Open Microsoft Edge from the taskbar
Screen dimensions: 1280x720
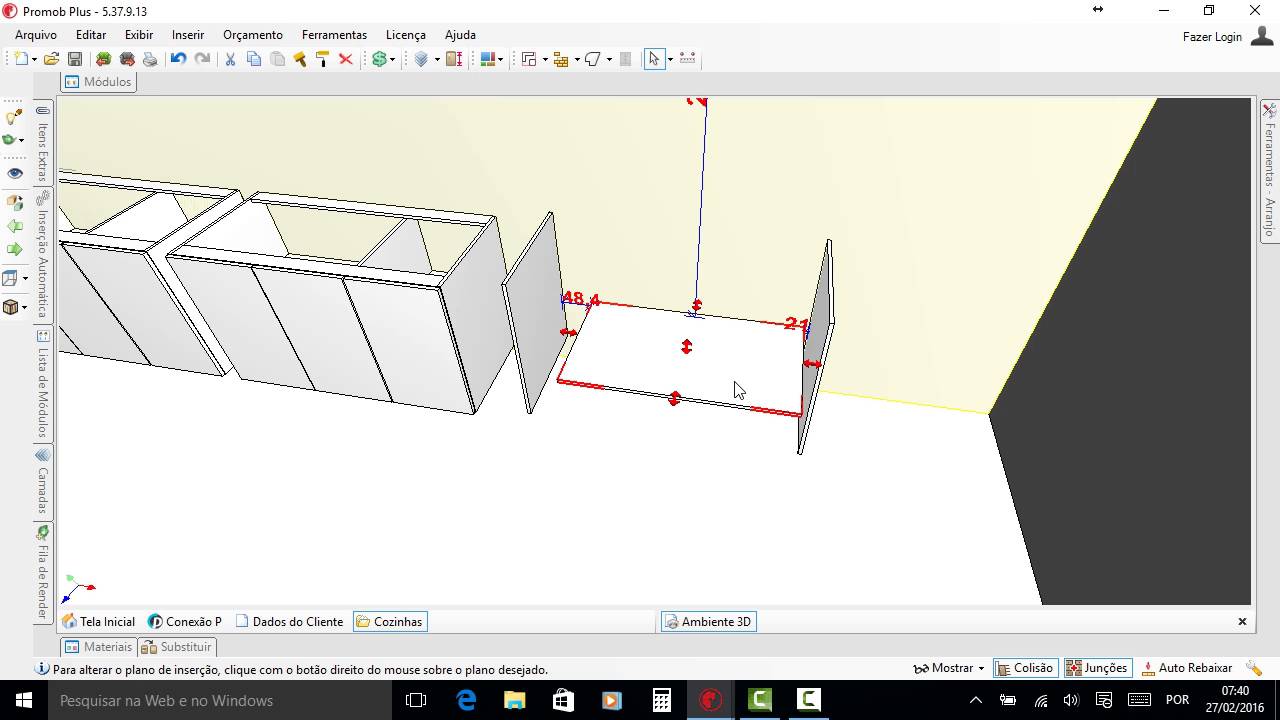coord(466,700)
